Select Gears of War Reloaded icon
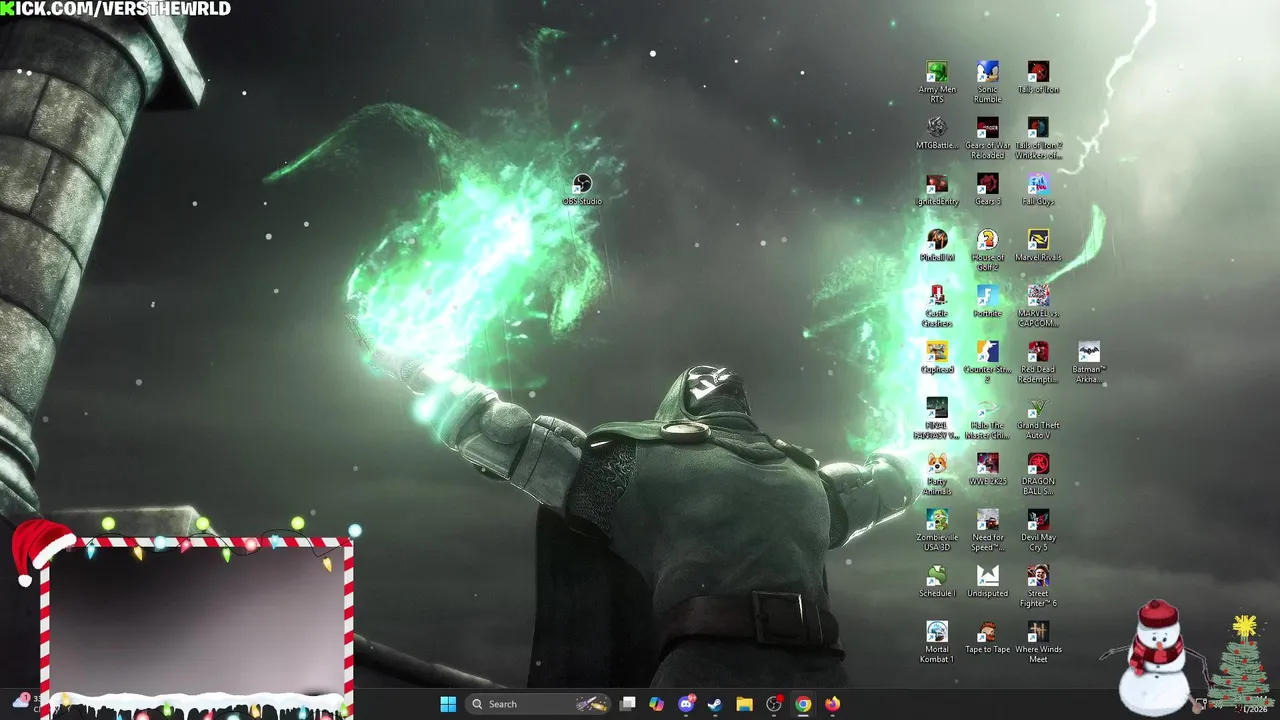The height and width of the screenshot is (720, 1280). coord(987,138)
